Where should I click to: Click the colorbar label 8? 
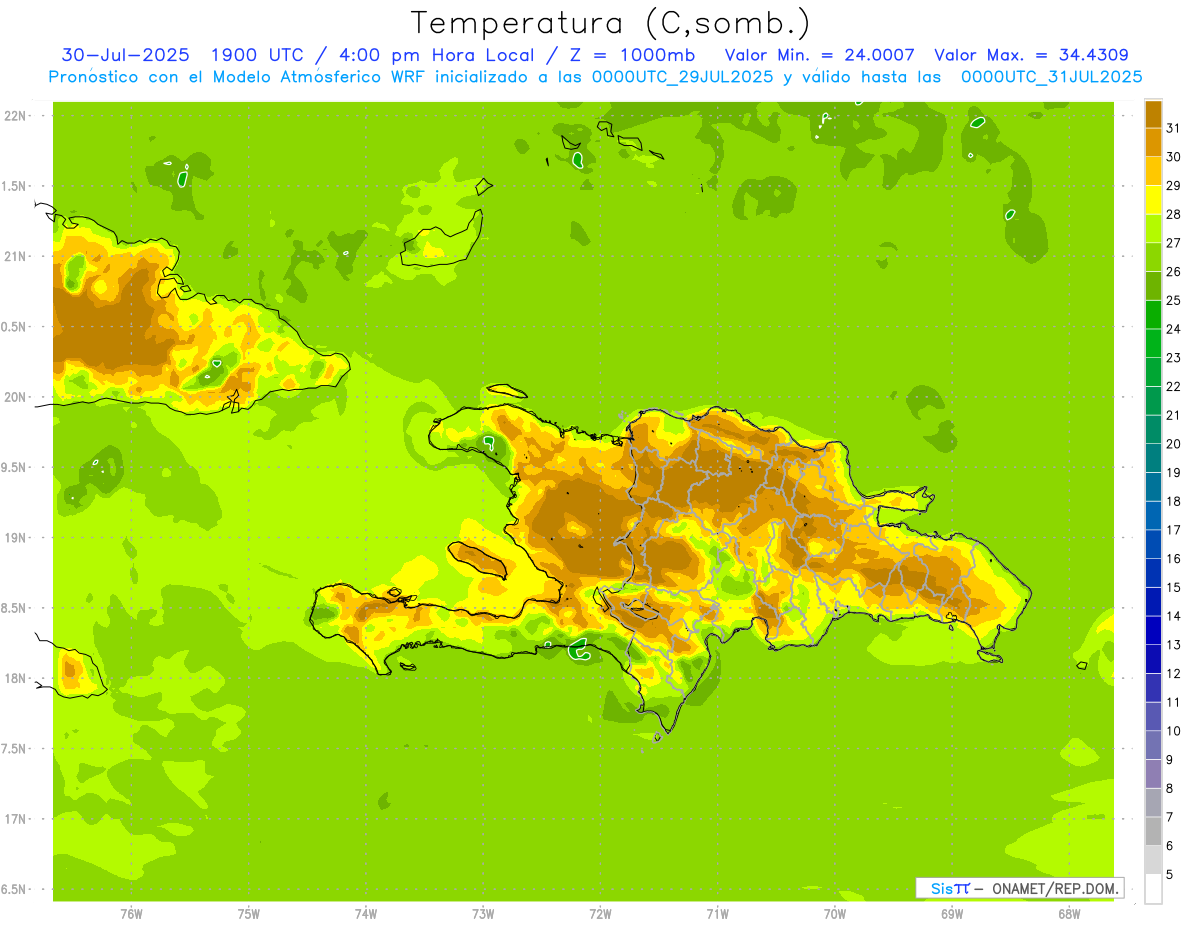click(1170, 788)
